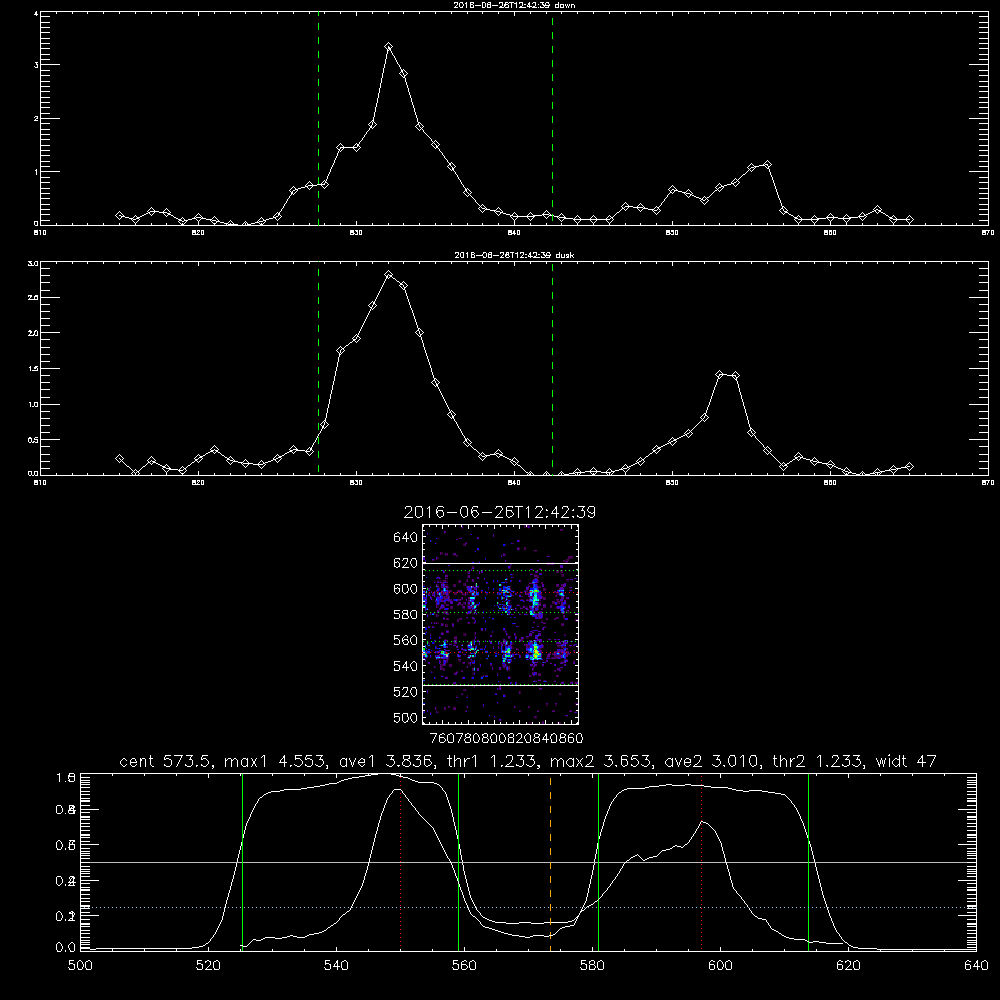Viewport: 1000px width, 1000px height.
Task: Click the spectrogram y-axis label 540
Action: coord(405,666)
